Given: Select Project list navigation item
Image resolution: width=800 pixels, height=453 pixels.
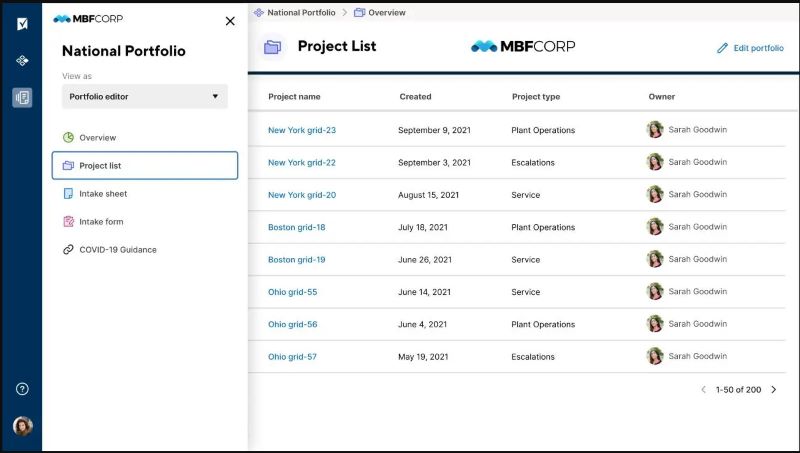Looking at the screenshot, I should 145,165.
